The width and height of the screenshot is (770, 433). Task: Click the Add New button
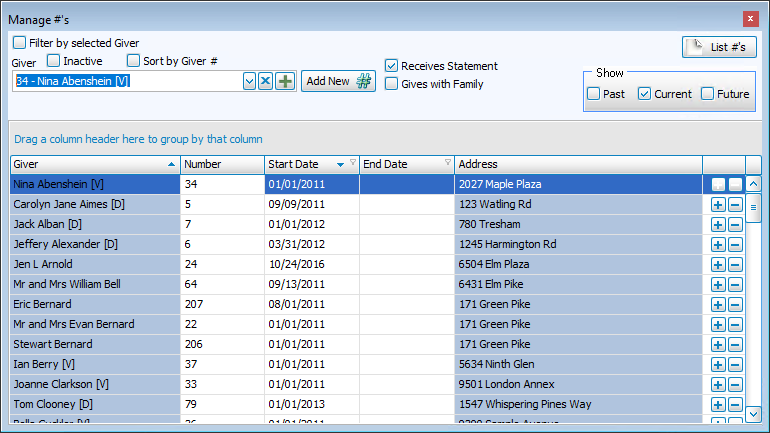pos(338,82)
